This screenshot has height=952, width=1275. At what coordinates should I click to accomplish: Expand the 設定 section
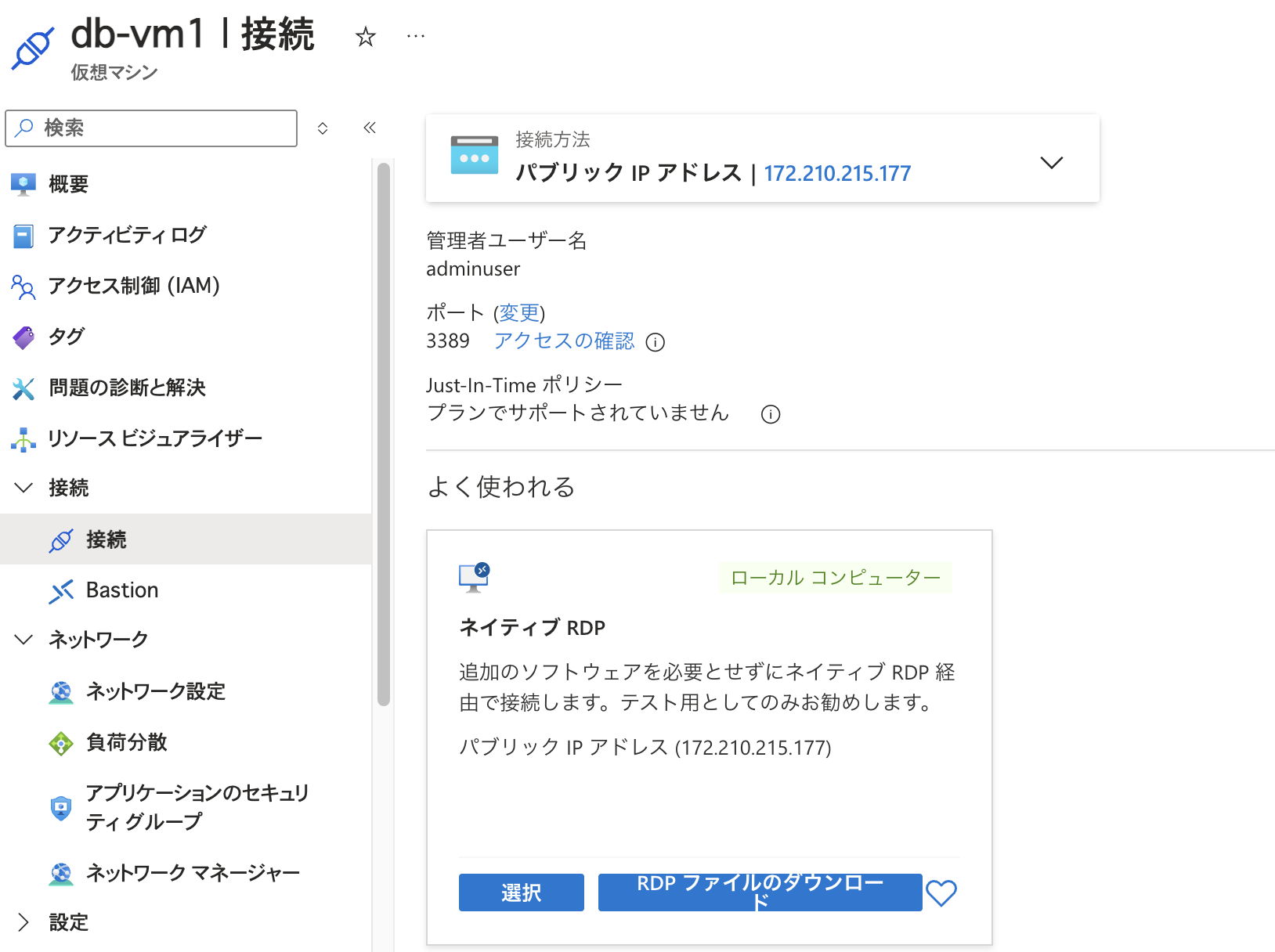click(22, 923)
